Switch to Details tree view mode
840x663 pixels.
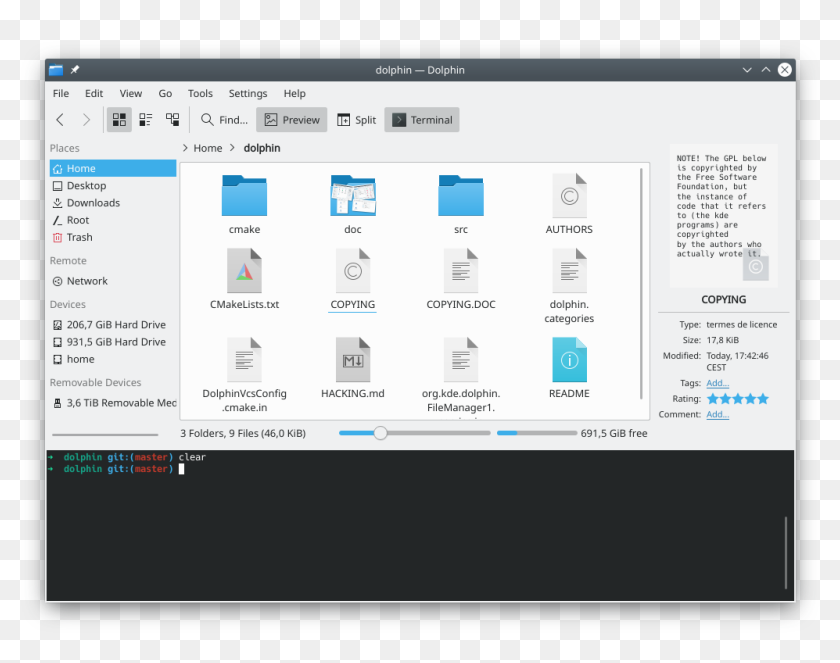point(172,119)
